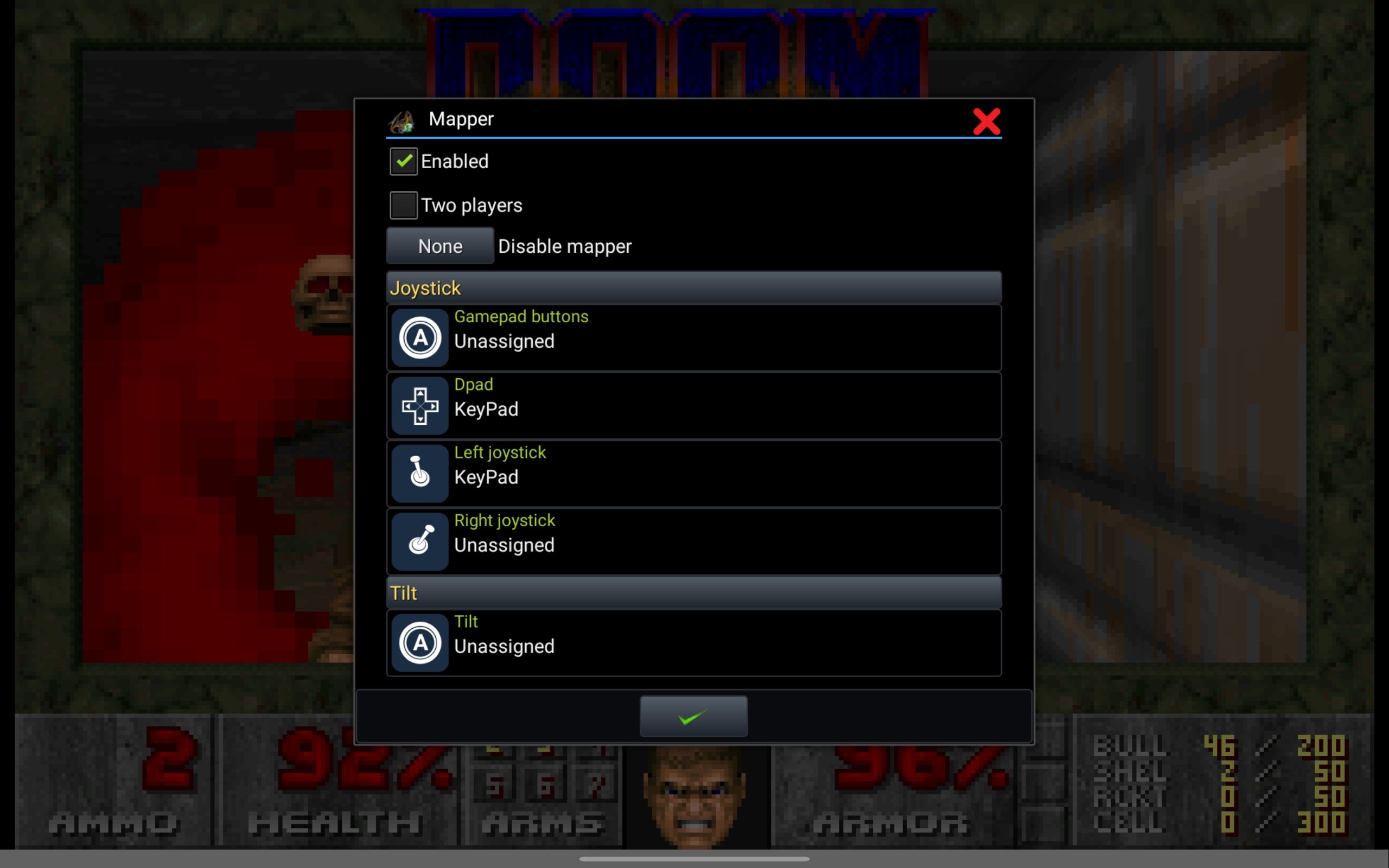Select the Disable mapper option
Viewport: 1389px width, 868px height.
[x=565, y=245]
